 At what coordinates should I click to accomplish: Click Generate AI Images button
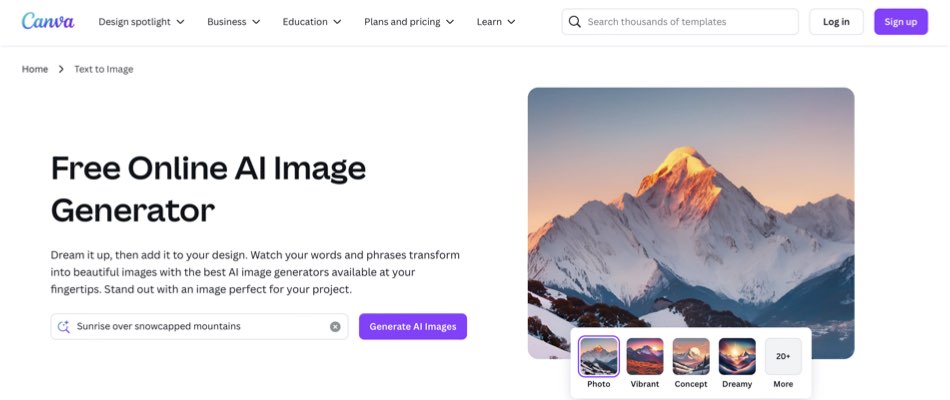[x=413, y=327]
